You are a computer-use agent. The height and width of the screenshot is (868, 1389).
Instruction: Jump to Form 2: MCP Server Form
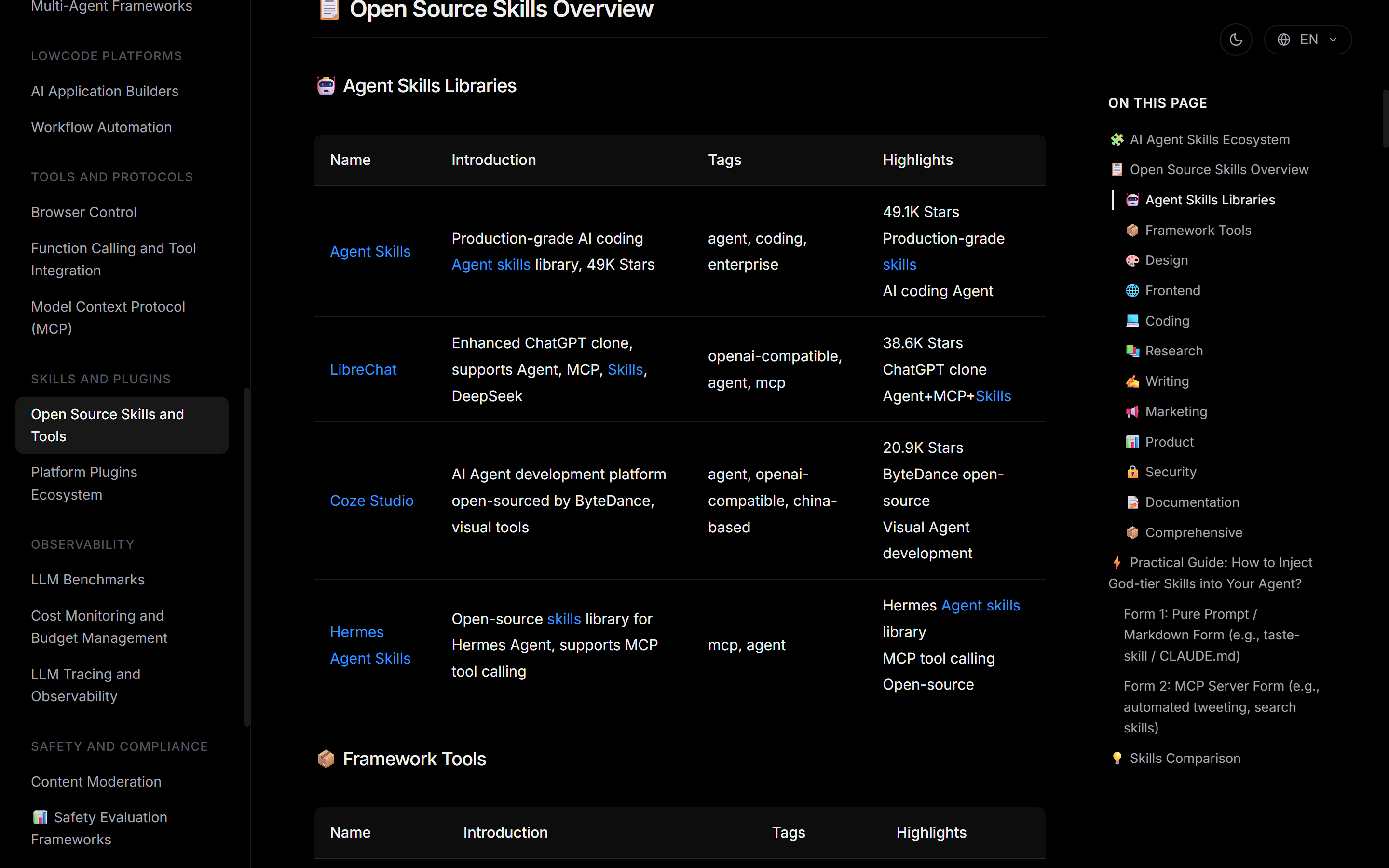pyautogui.click(x=1221, y=707)
